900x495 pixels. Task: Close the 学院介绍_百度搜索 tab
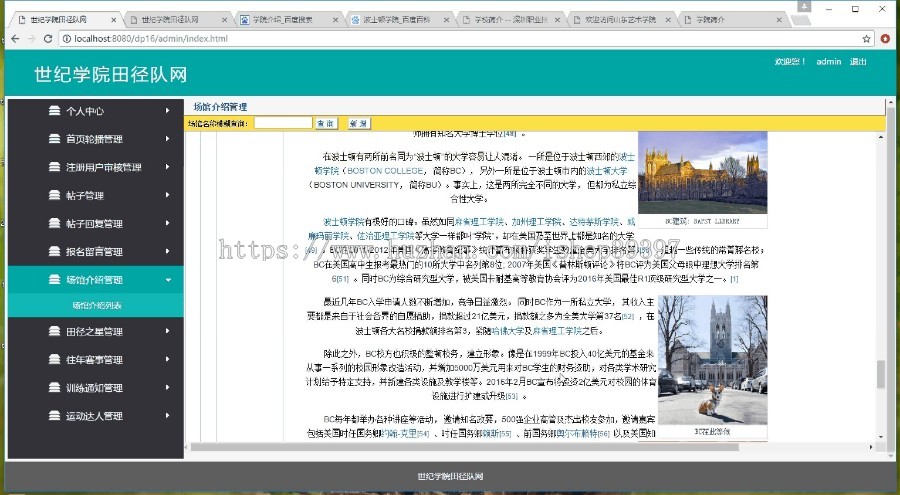[x=335, y=20]
